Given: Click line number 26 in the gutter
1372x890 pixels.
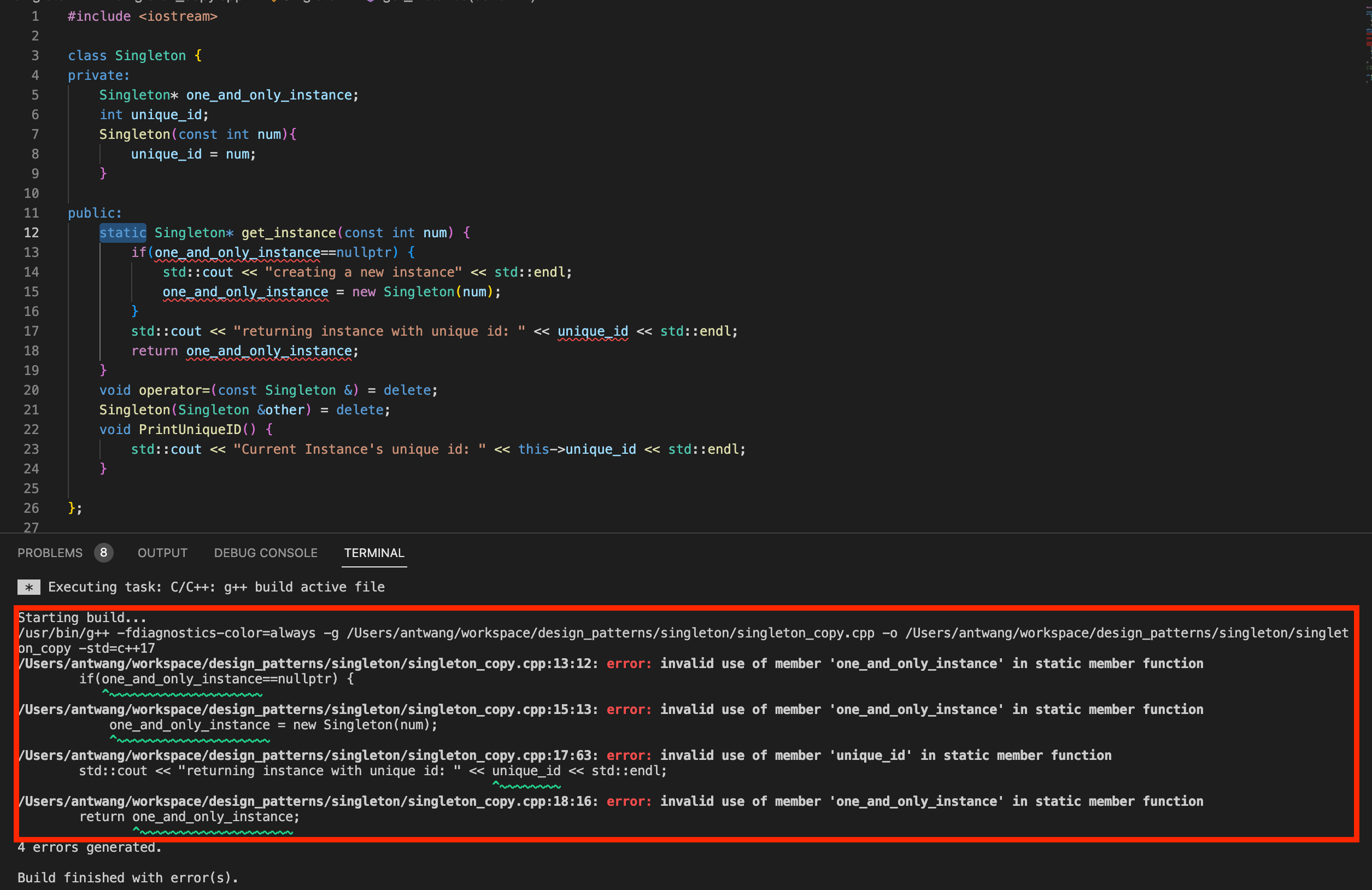Looking at the screenshot, I should coord(31,508).
